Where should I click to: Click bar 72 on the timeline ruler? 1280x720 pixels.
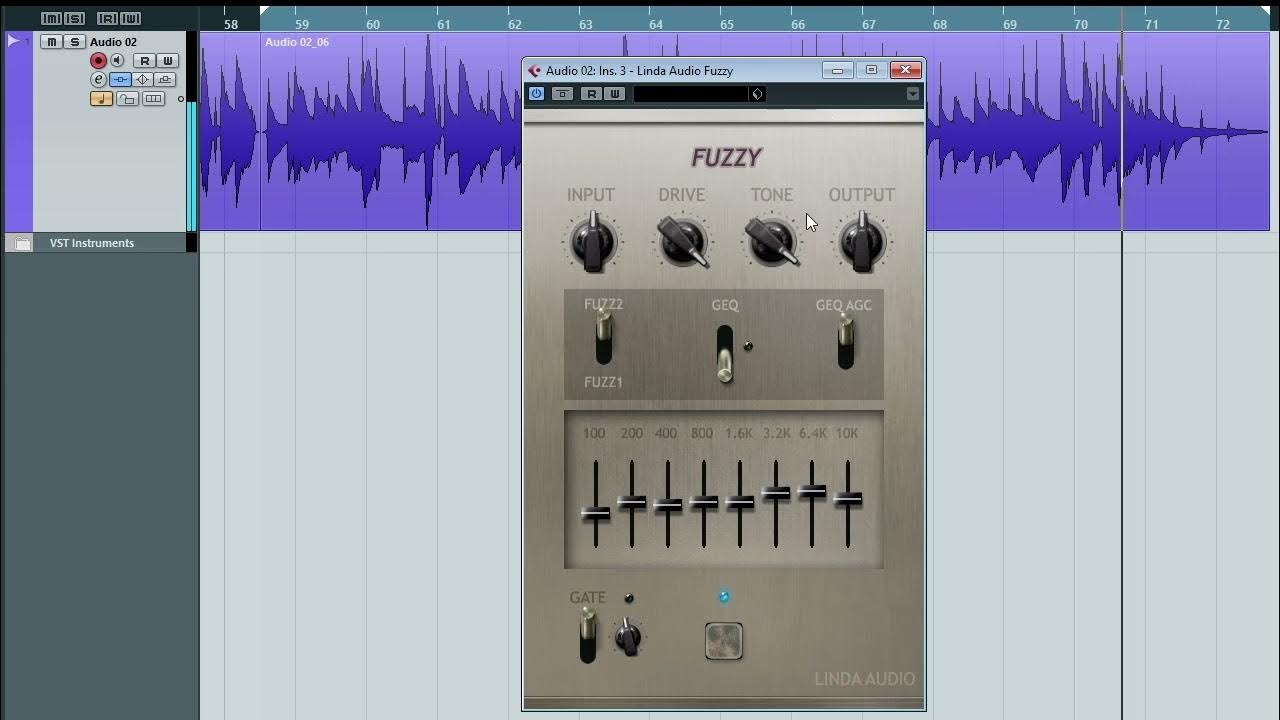pyautogui.click(x=1223, y=24)
